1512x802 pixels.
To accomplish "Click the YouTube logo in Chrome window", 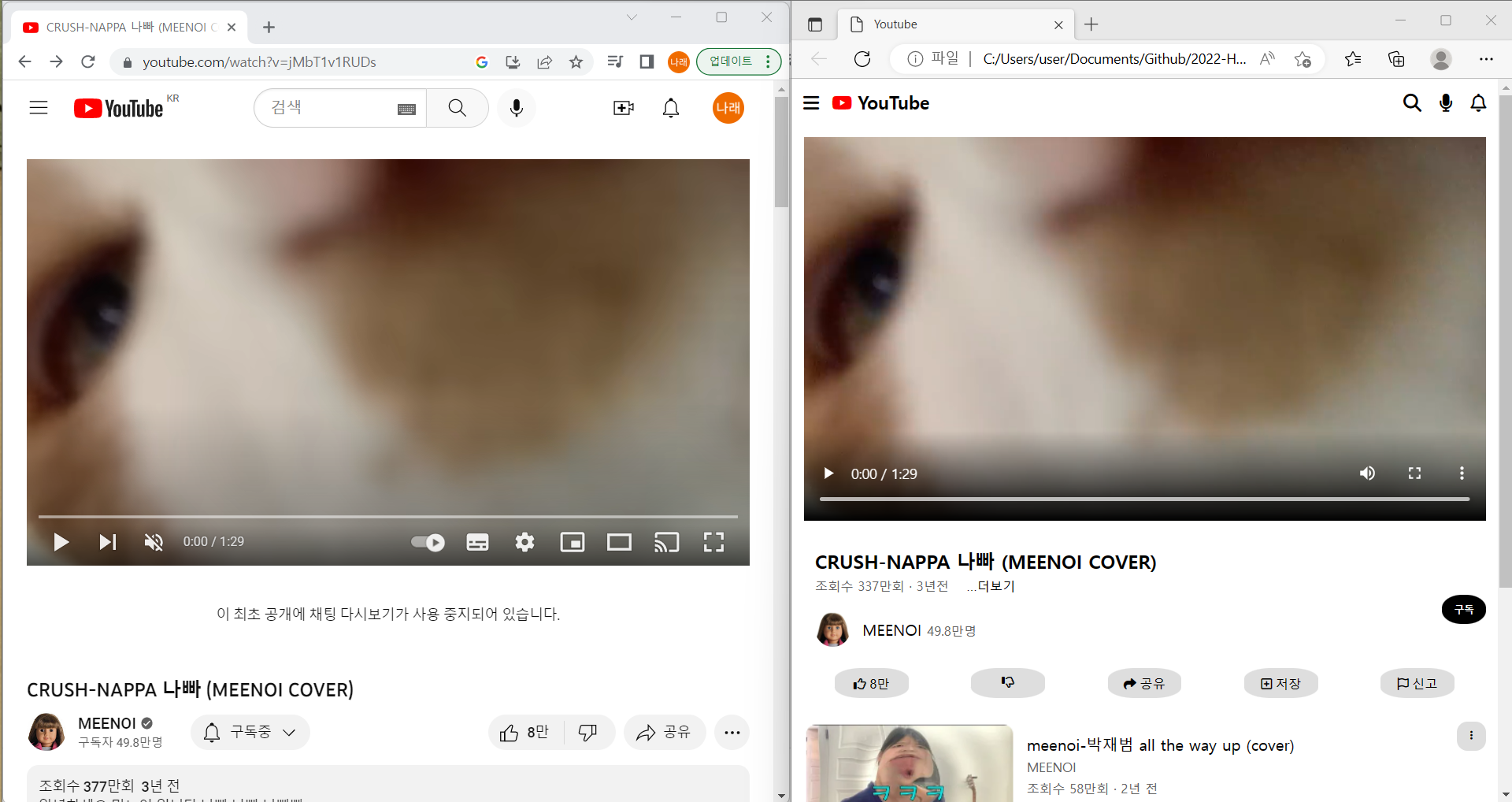I will click(x=119, y=108).
